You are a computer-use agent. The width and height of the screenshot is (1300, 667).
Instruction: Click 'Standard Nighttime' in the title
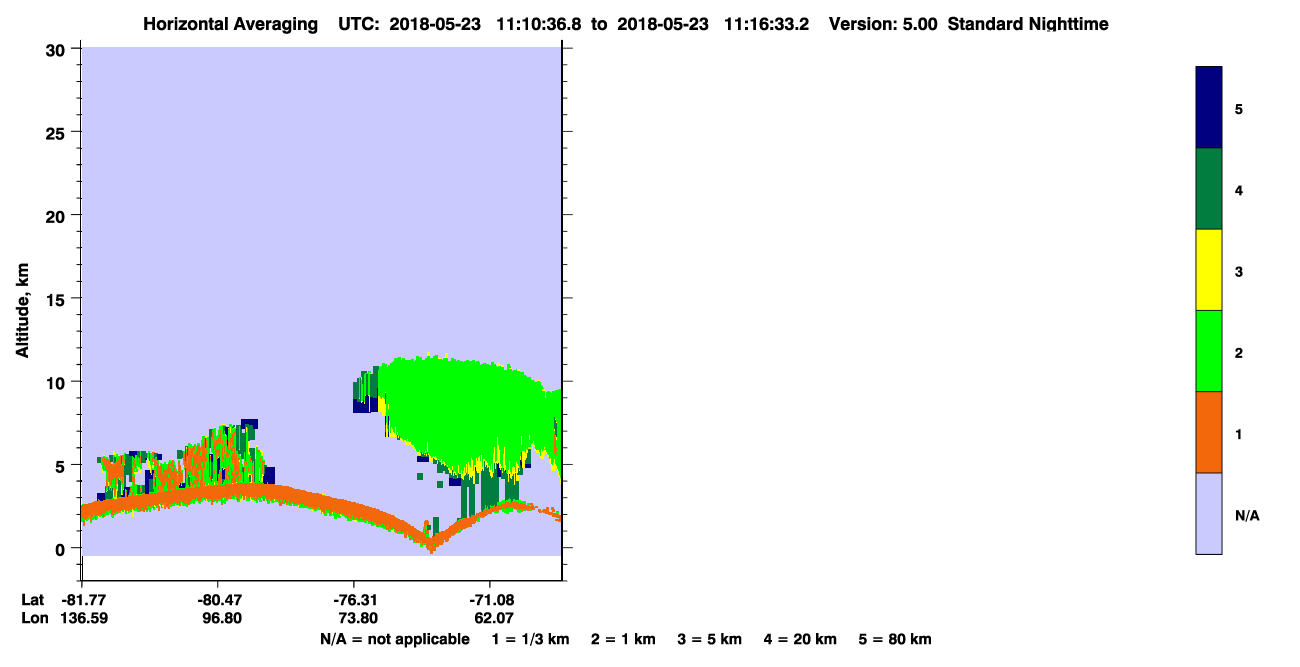pyautogui.click(x=1028, y=24)
